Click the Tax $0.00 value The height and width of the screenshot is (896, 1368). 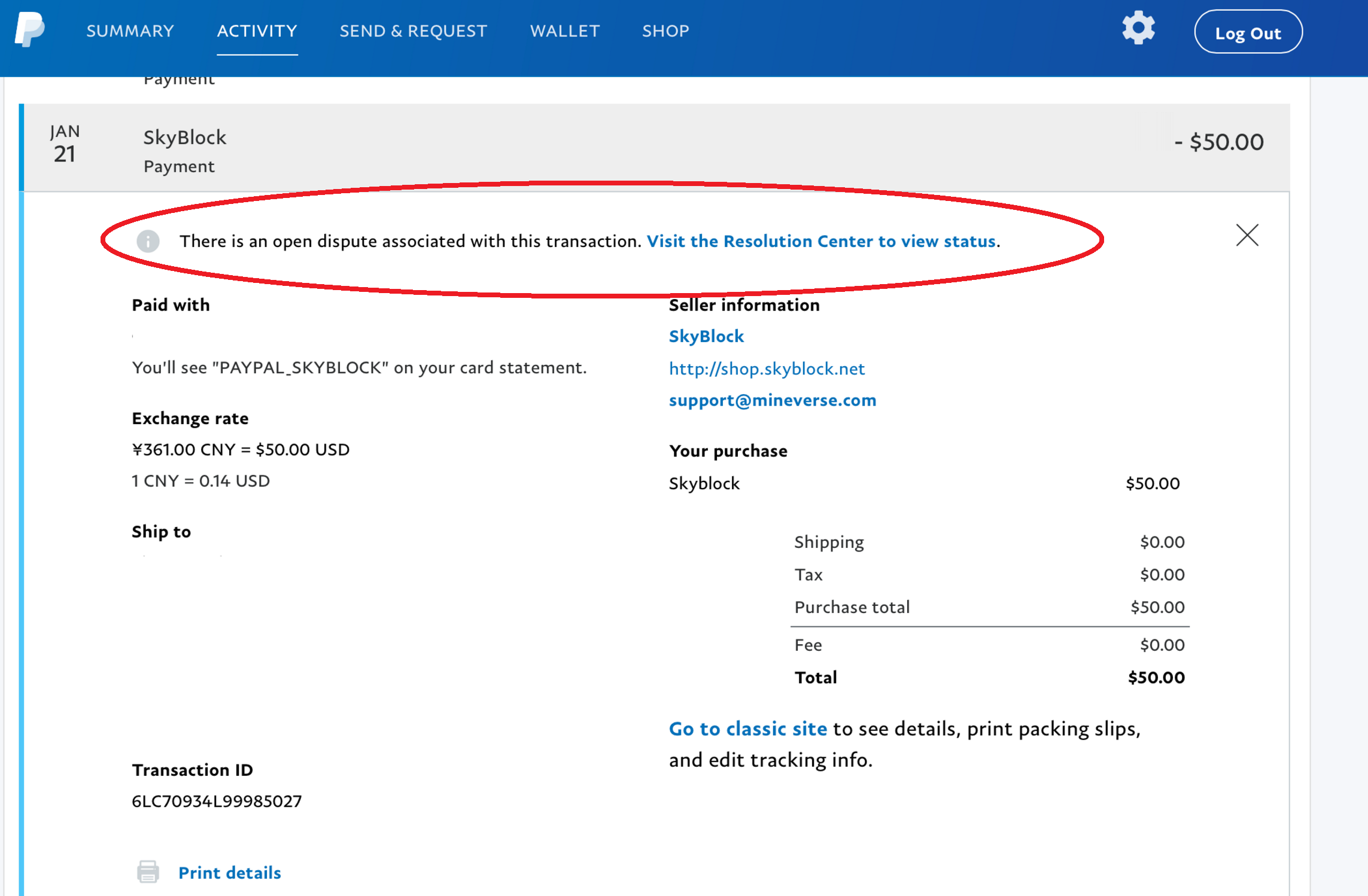tap(1162, 574)
